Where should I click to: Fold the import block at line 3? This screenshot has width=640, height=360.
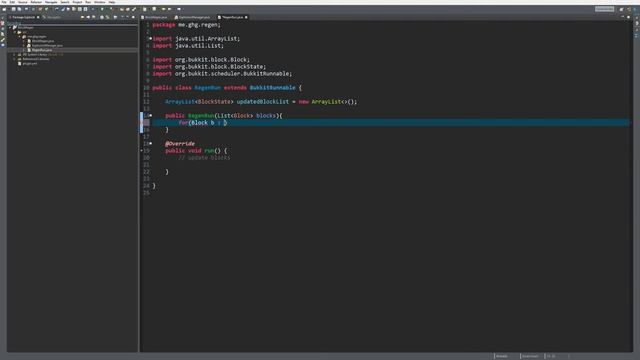click(151, 38)
